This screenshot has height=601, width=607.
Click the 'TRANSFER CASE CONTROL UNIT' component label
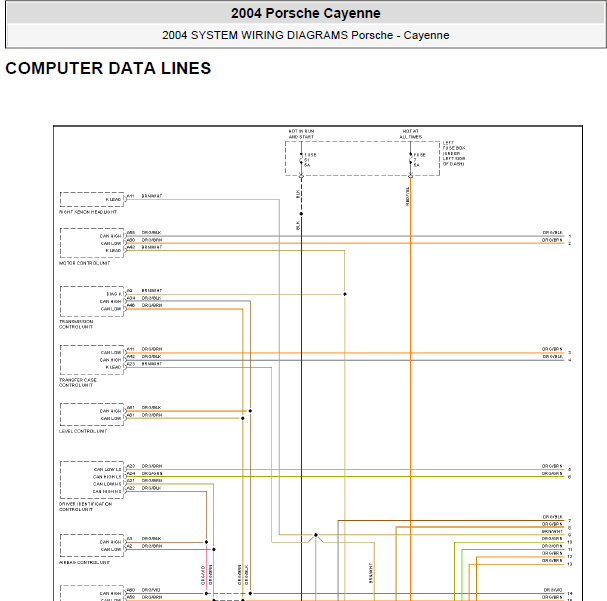(77, 383)
